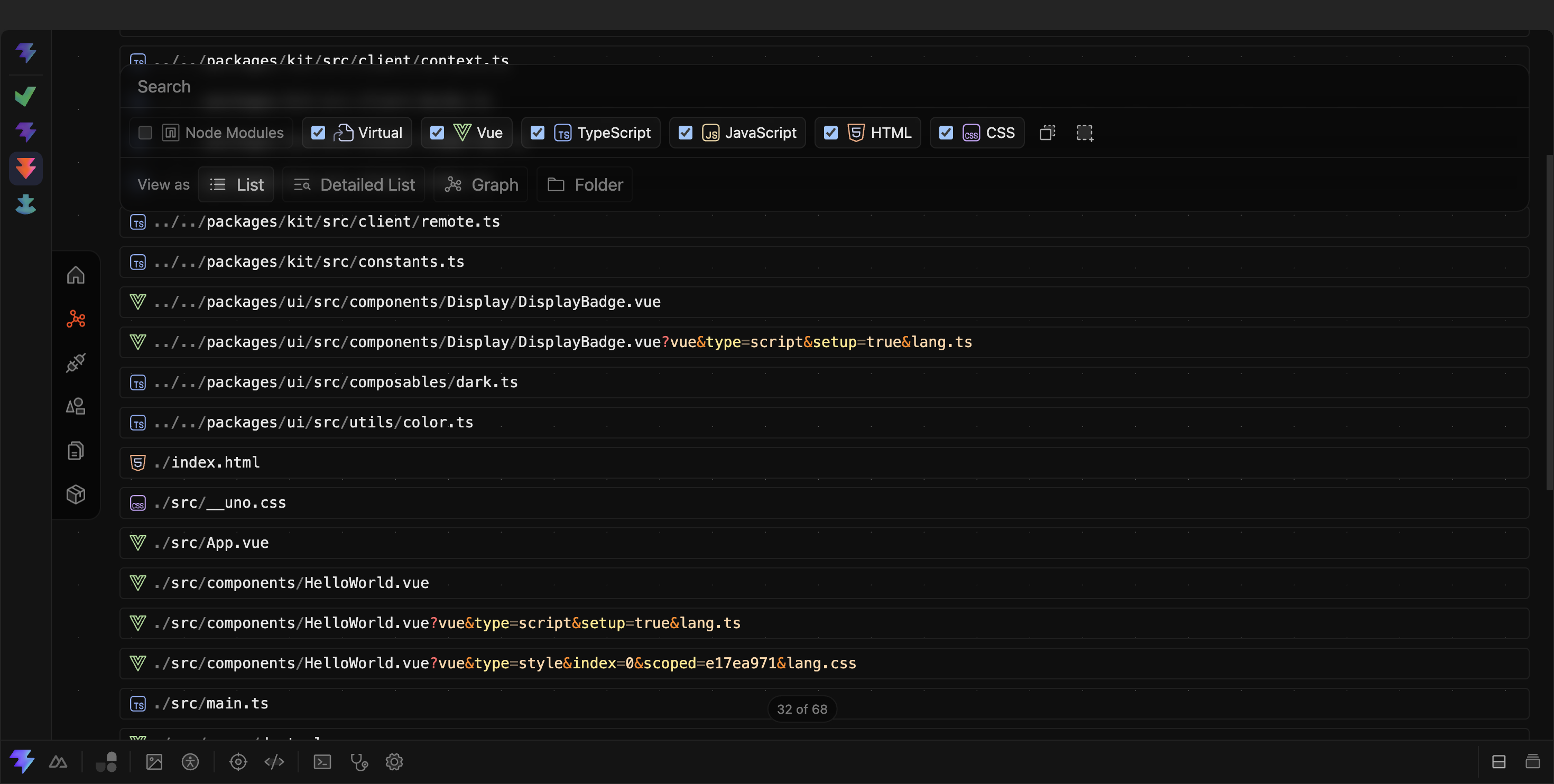
Task: Open packages/kit/src/constants.ts row
Action: click(x=824, y=262)
